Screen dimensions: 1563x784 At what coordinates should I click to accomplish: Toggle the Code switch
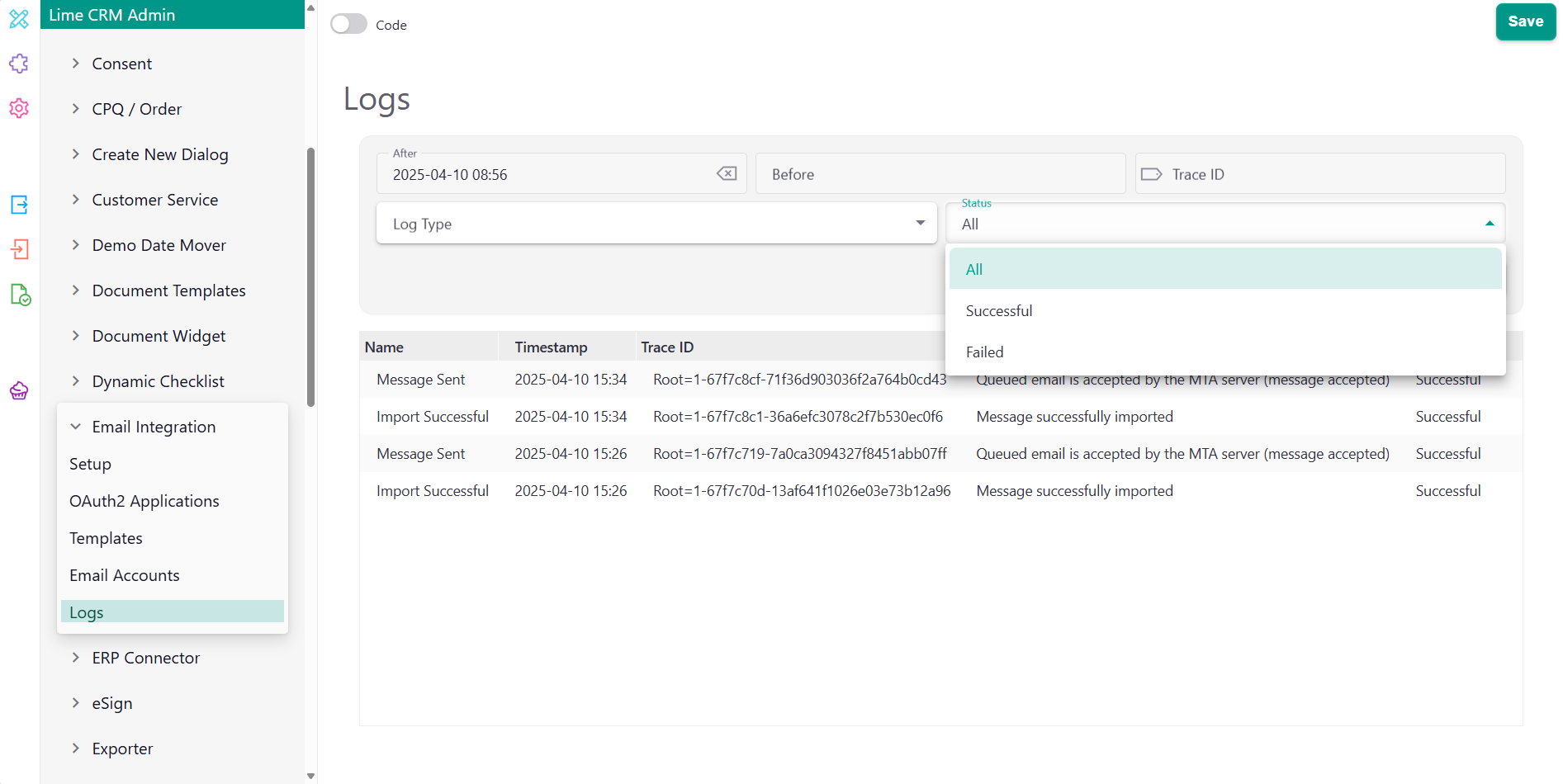[x=348, y=25]
